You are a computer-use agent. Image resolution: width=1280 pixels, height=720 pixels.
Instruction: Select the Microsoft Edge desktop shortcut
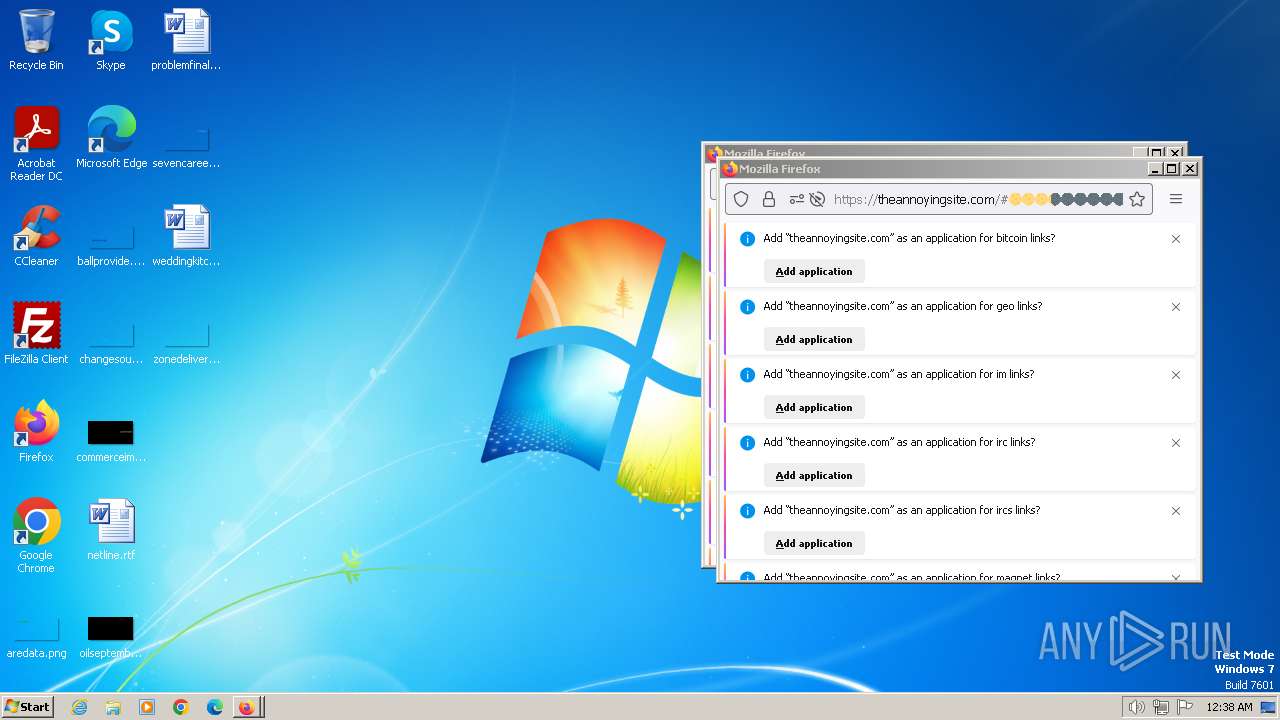(111, 137)
